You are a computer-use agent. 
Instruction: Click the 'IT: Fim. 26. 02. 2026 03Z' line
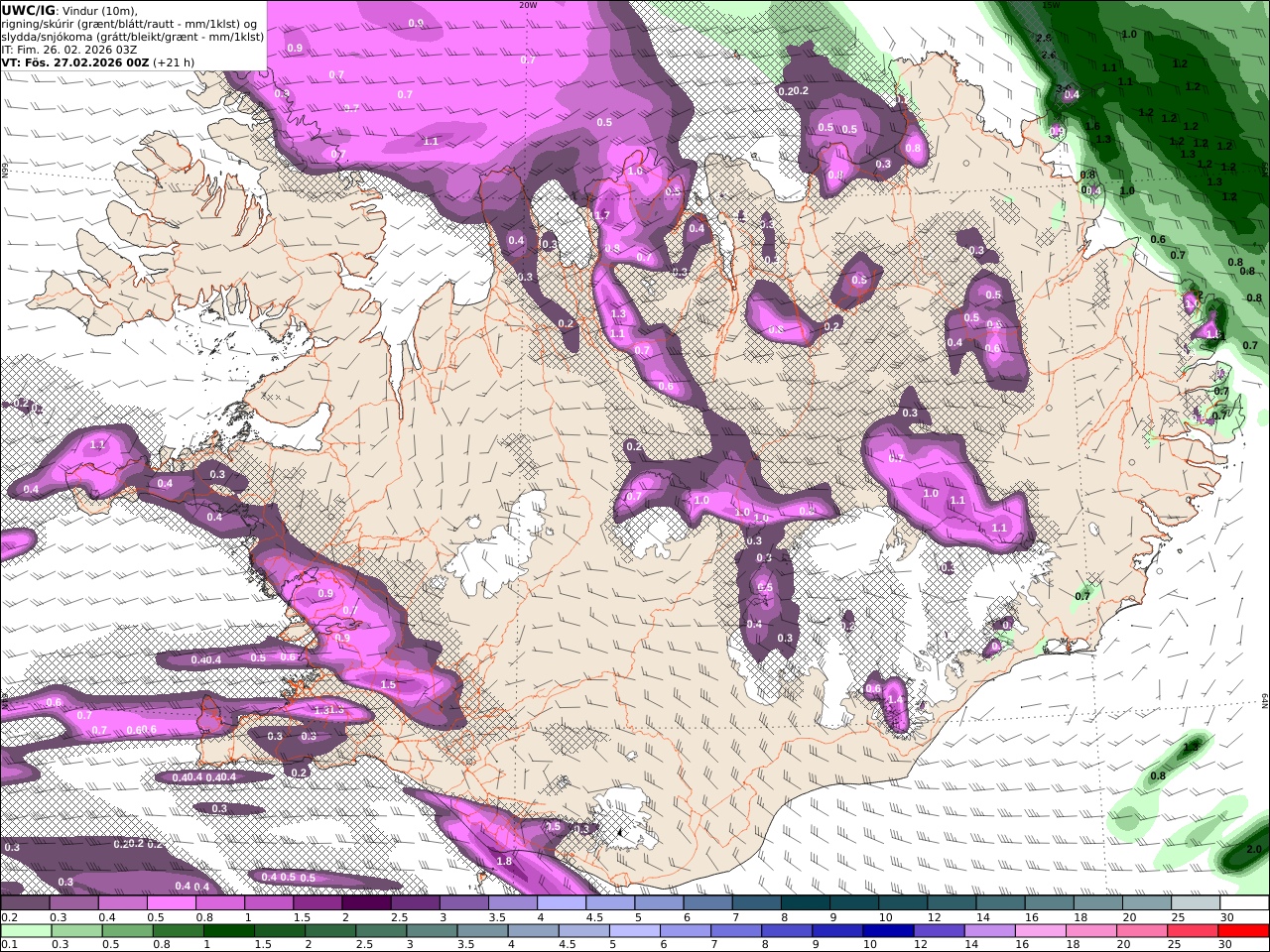click(x=69, y=49)
